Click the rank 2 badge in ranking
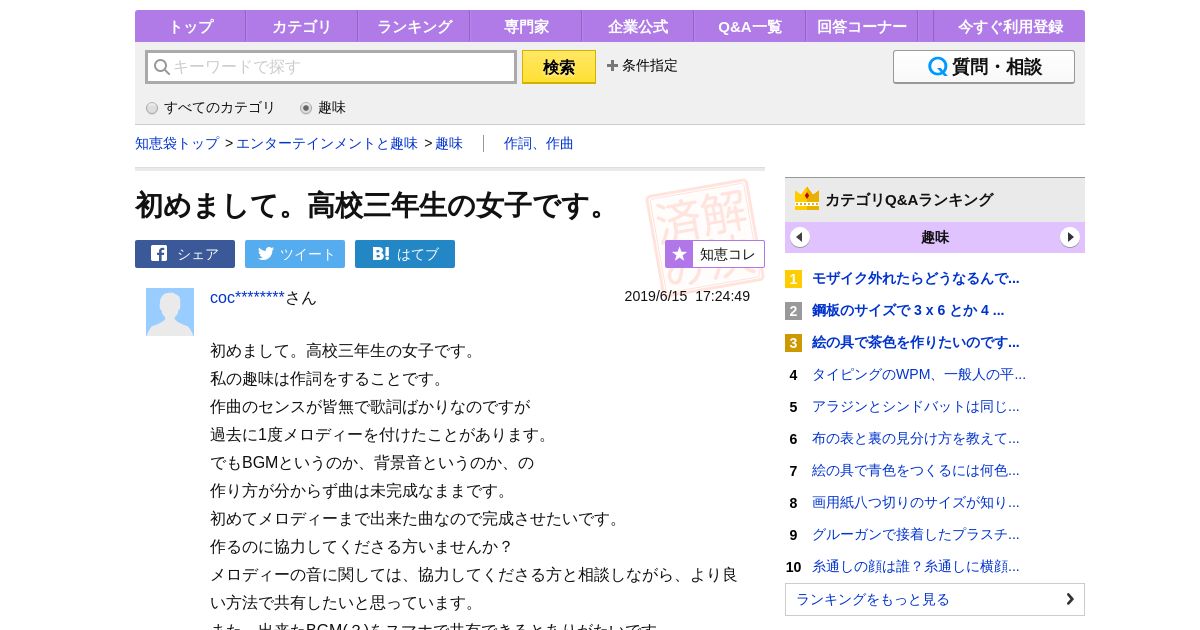Image resolution: width=1200 pixels, height=630 pixels. 793,311
